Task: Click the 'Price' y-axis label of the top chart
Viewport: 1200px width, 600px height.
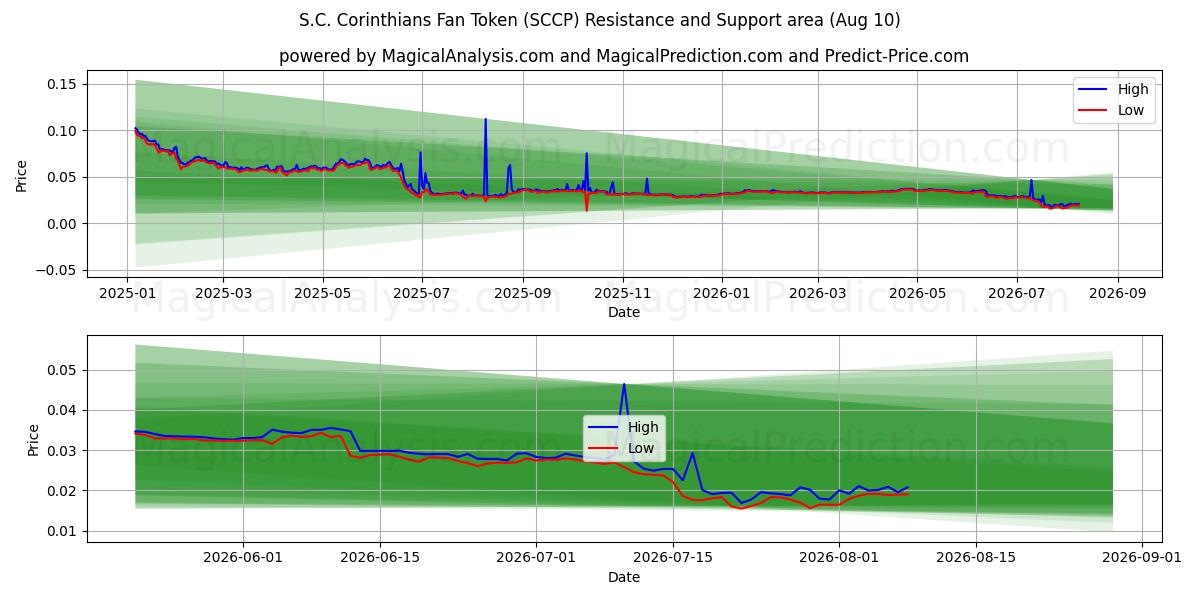Action: point(22,176)
